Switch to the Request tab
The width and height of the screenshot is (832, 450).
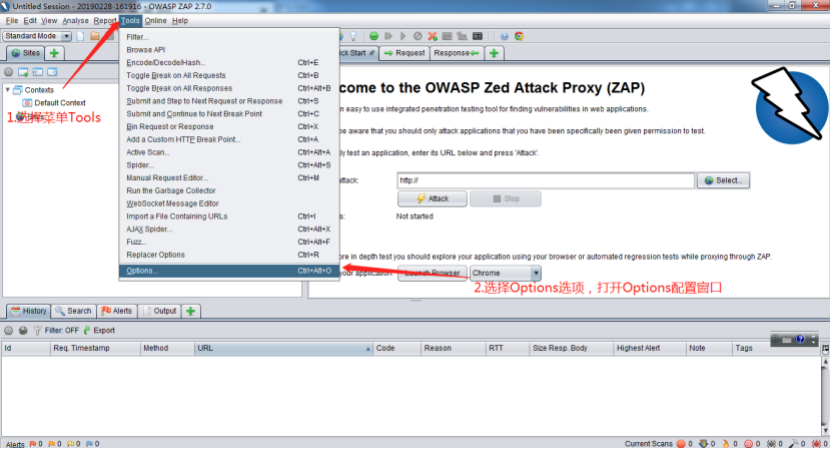coord(404,53)
